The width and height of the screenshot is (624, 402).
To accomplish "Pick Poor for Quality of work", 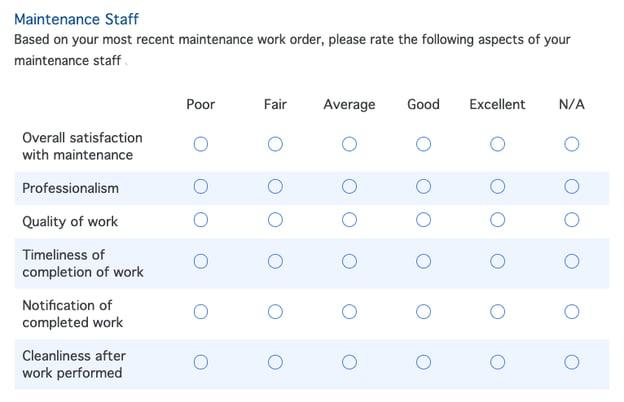I will coord(201,220).
